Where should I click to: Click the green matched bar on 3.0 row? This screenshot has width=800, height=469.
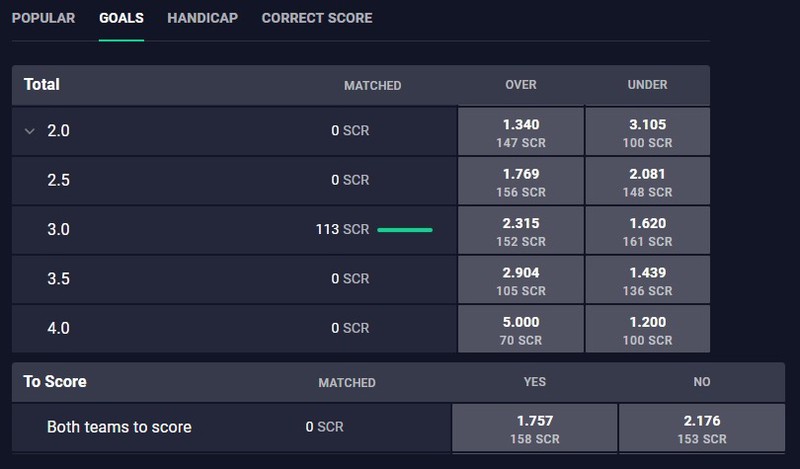pyautogui.click(x=405, y=230)
